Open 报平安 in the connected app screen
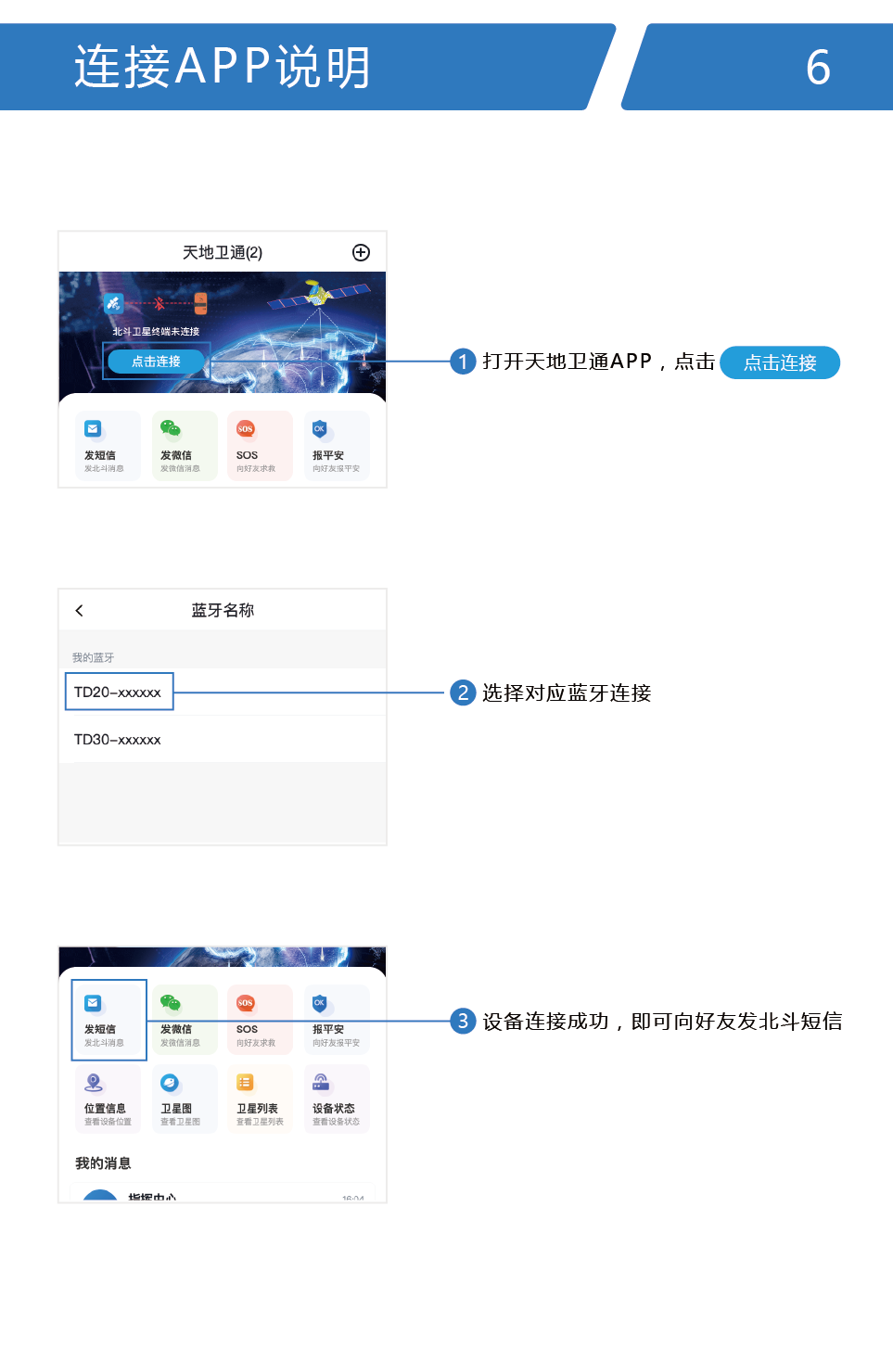The width and height of the screenshot is (893, 1372). pos(337,1020)
